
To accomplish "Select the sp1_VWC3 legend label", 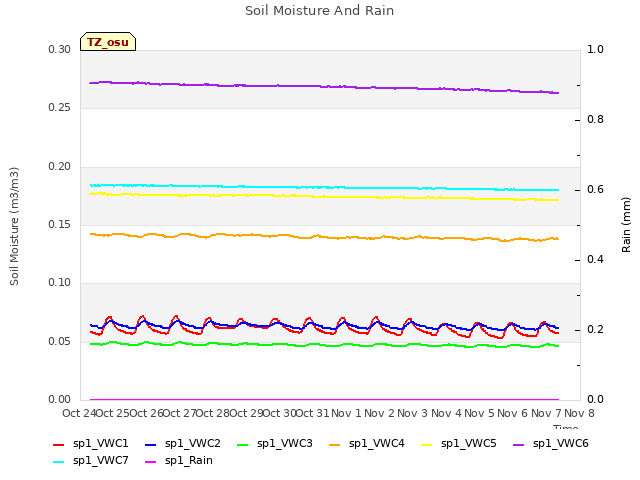I will [x=284, y=444].
